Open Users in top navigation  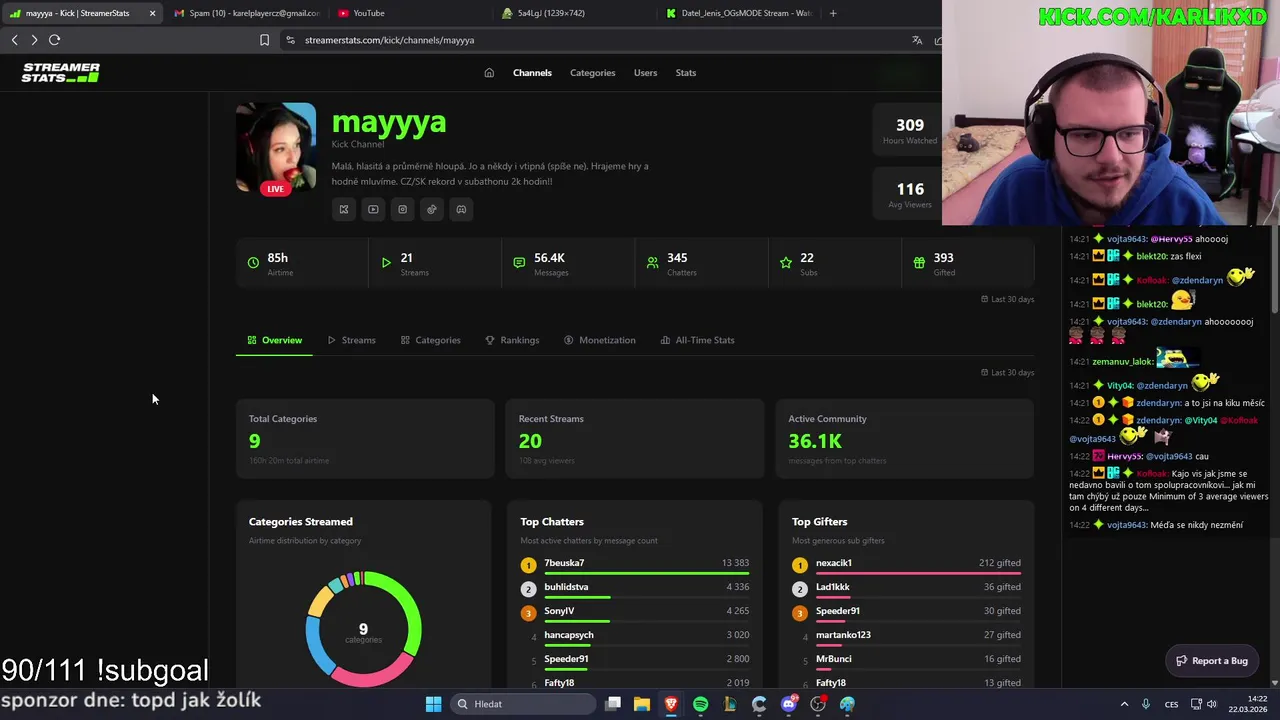tap(645, 73)
